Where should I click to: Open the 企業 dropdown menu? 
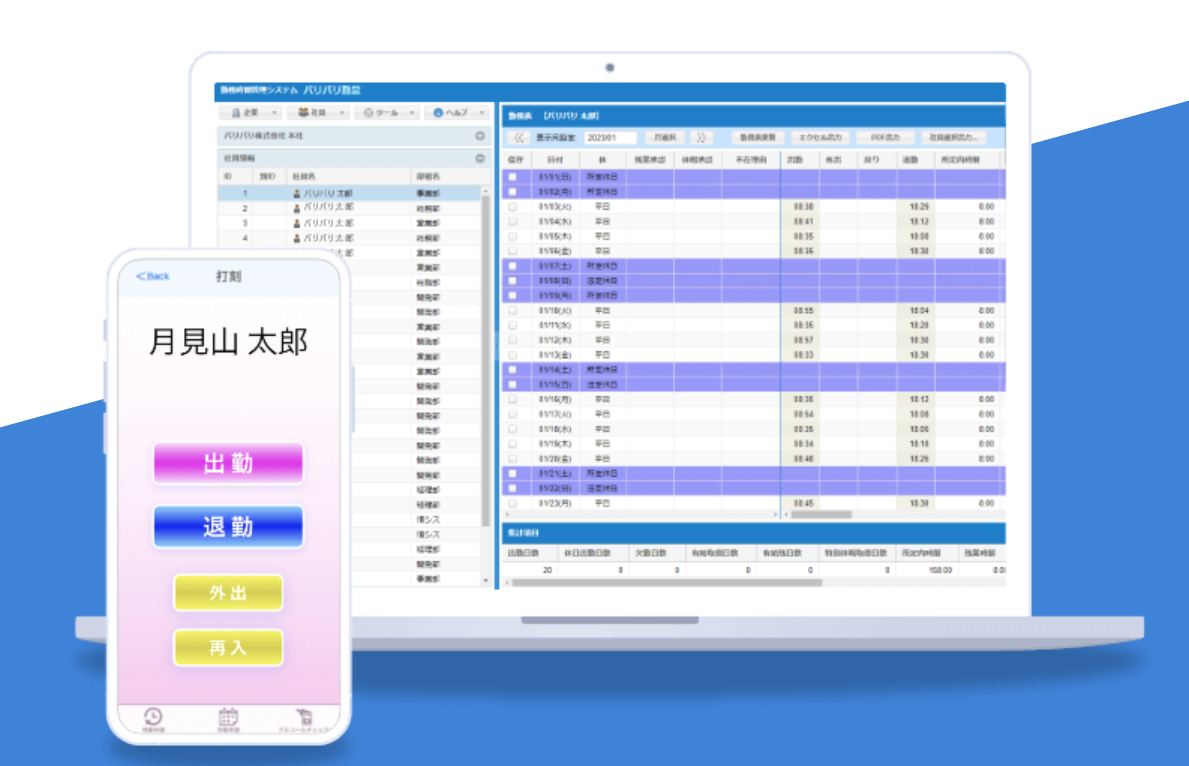(250, 113)
